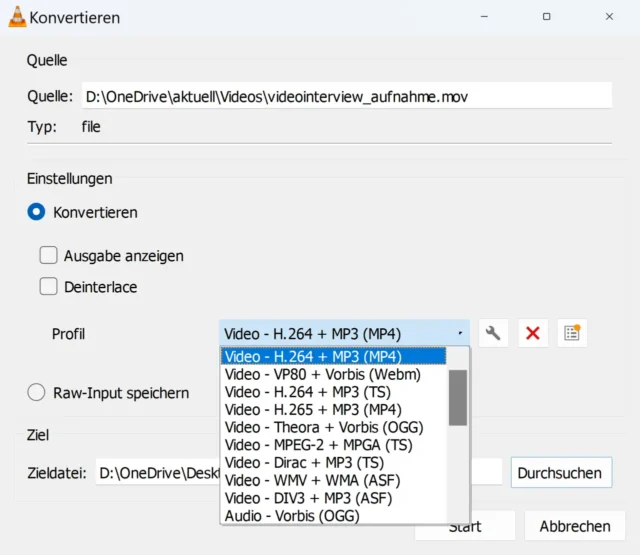Collapse the Profil dropdown combo box
Viewport: 640px width, 555px height.
point(344,333)
